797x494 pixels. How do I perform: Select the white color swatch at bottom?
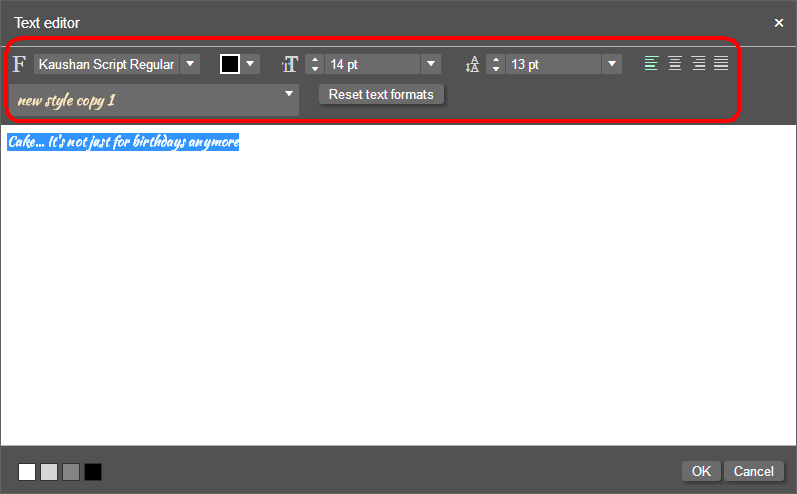(27, 472)
